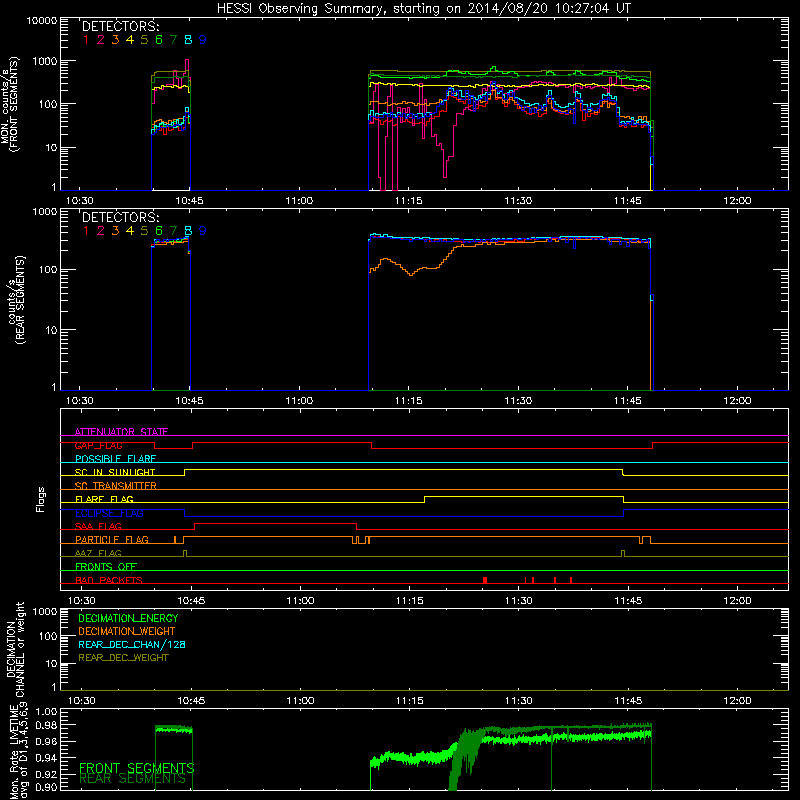Screen dimensions: 800x800
Task: Click the Flags vertical axis title
Action: point(41,499)
